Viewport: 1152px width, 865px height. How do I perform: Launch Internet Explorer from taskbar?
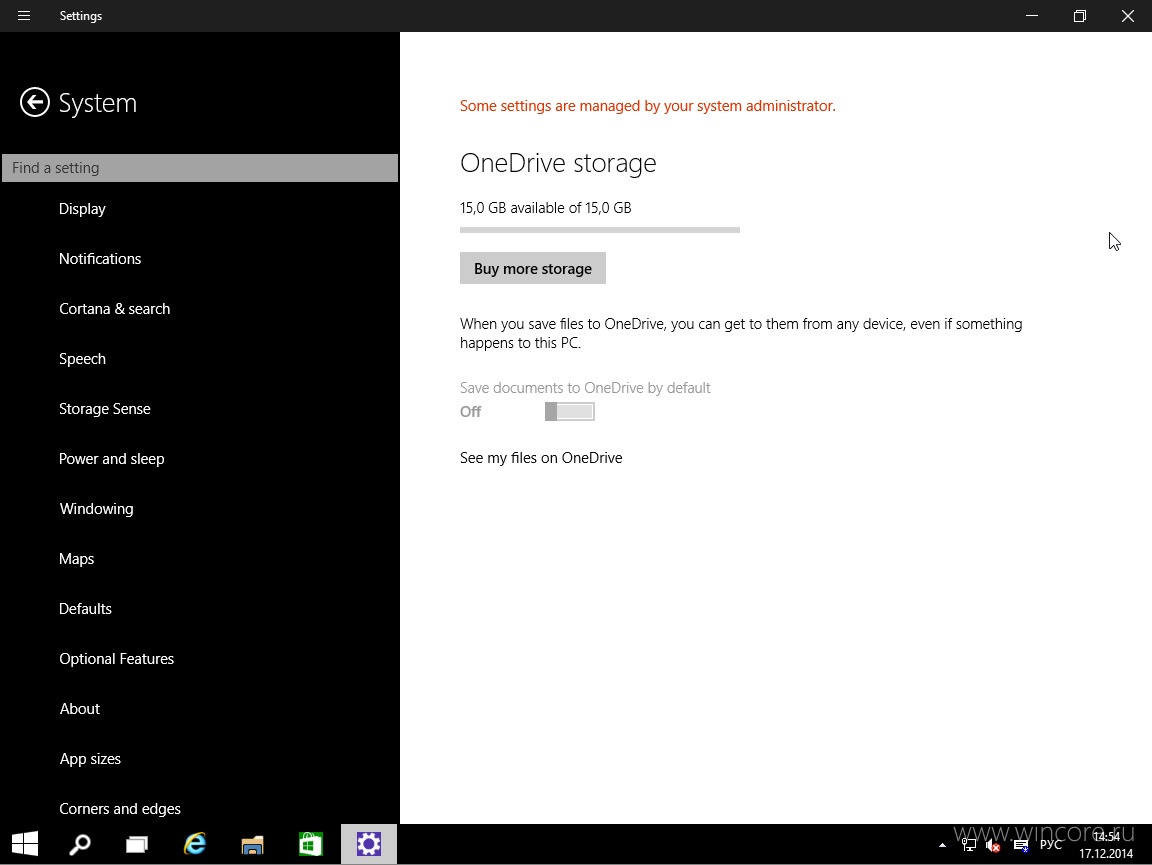click(195, 844)
